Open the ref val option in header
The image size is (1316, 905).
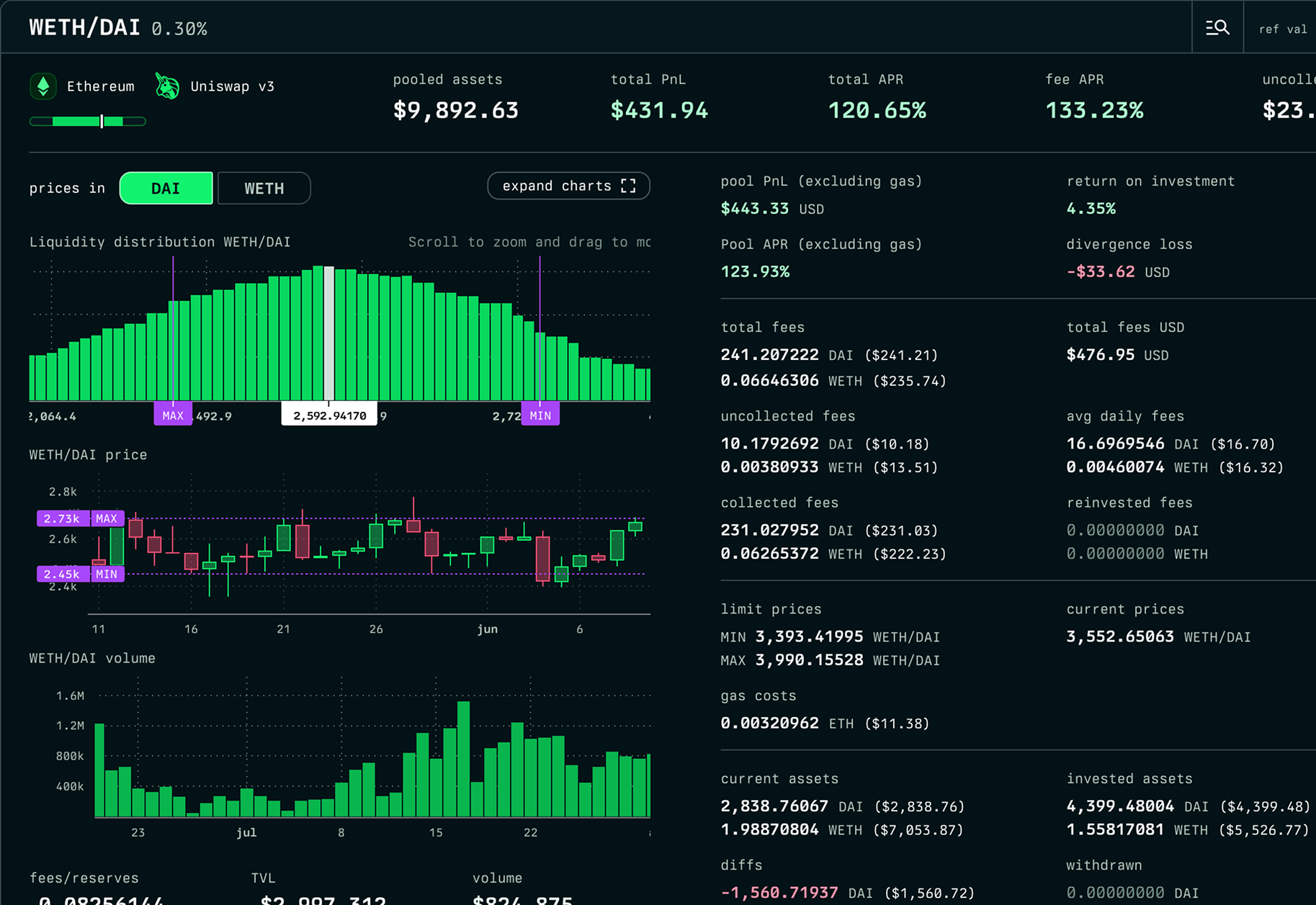1282,29
